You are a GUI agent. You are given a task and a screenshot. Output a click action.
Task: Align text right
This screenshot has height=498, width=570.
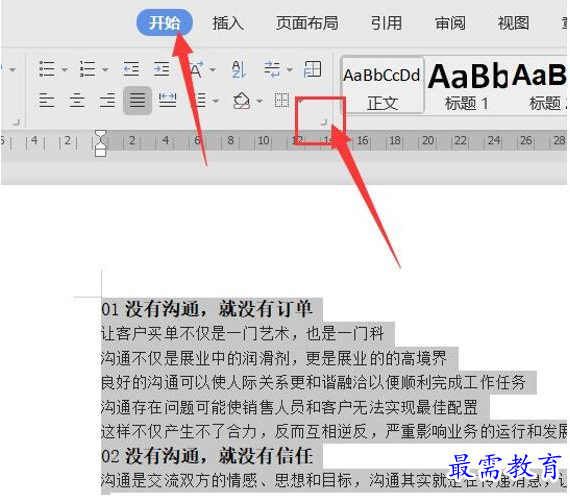pos(107,100)
